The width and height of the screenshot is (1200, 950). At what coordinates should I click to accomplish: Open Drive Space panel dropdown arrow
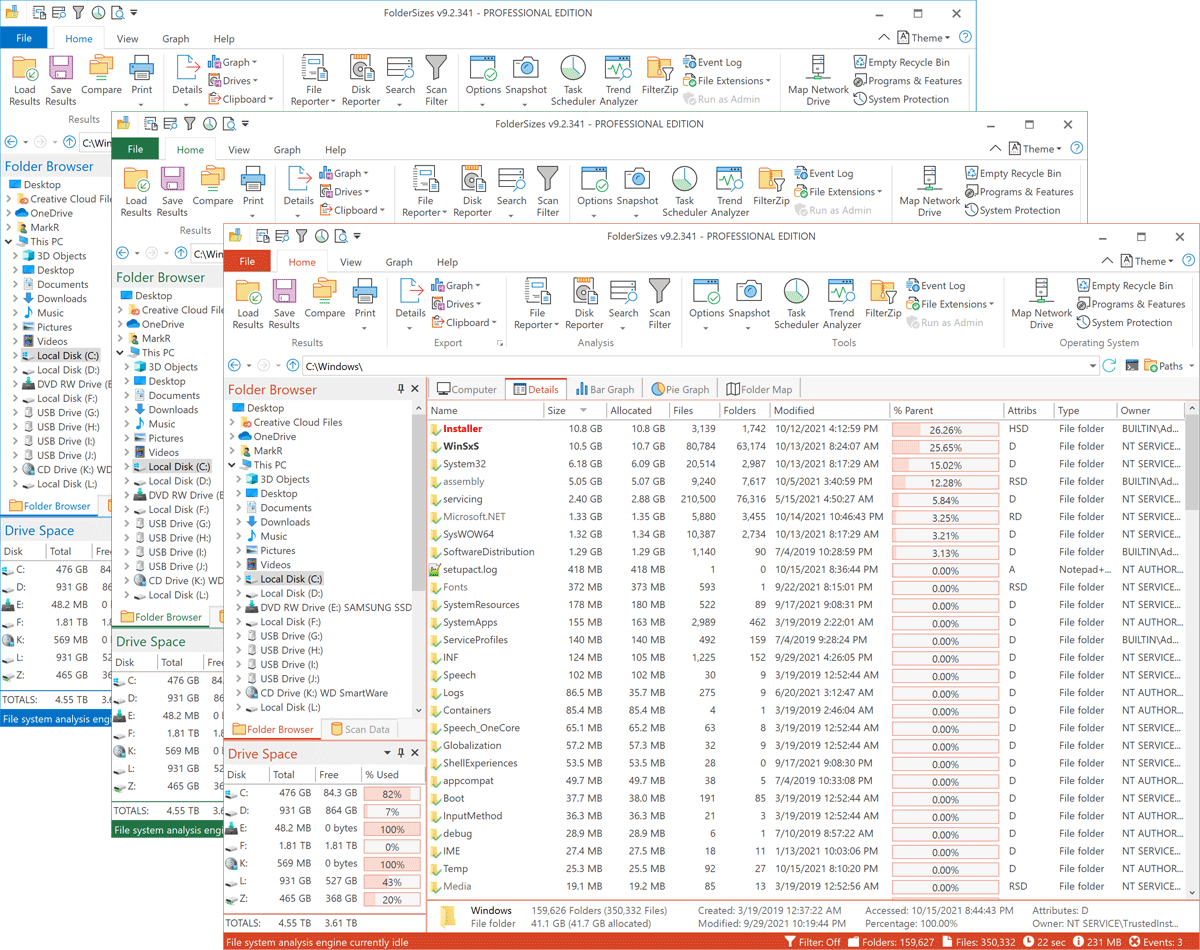point(387,753)
